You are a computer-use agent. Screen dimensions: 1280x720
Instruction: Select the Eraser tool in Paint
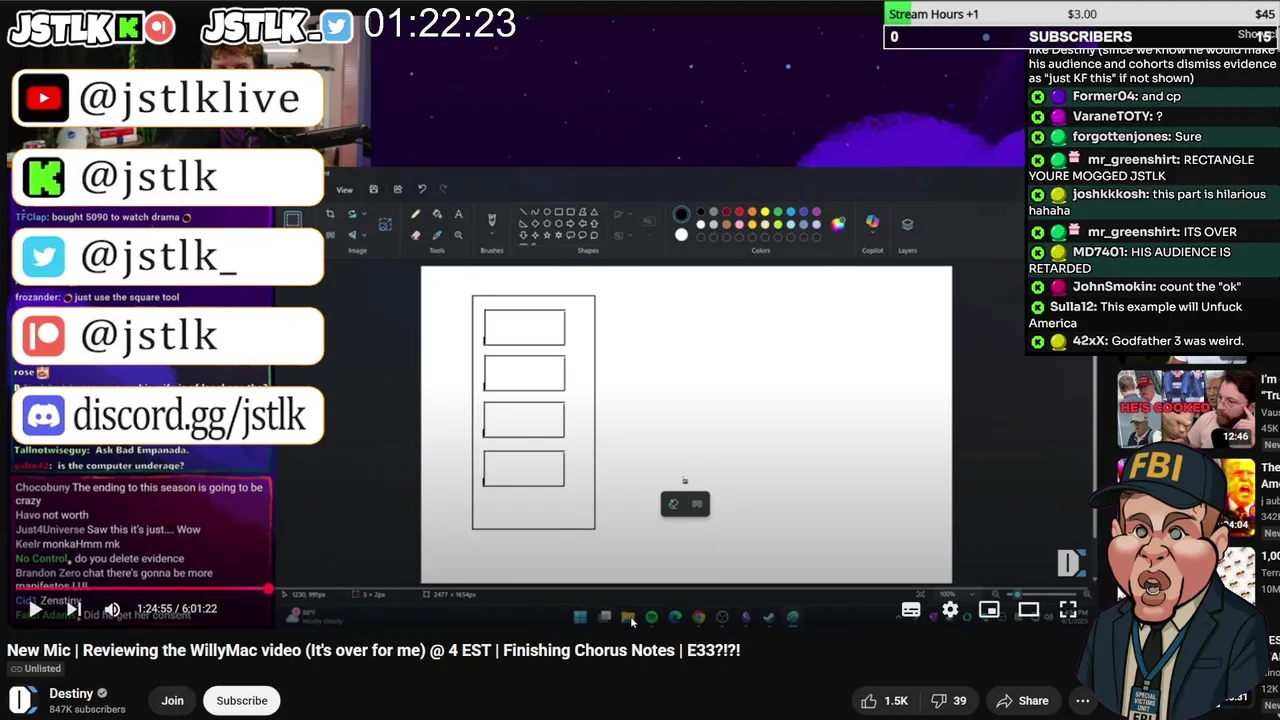[x=416, y=235]
